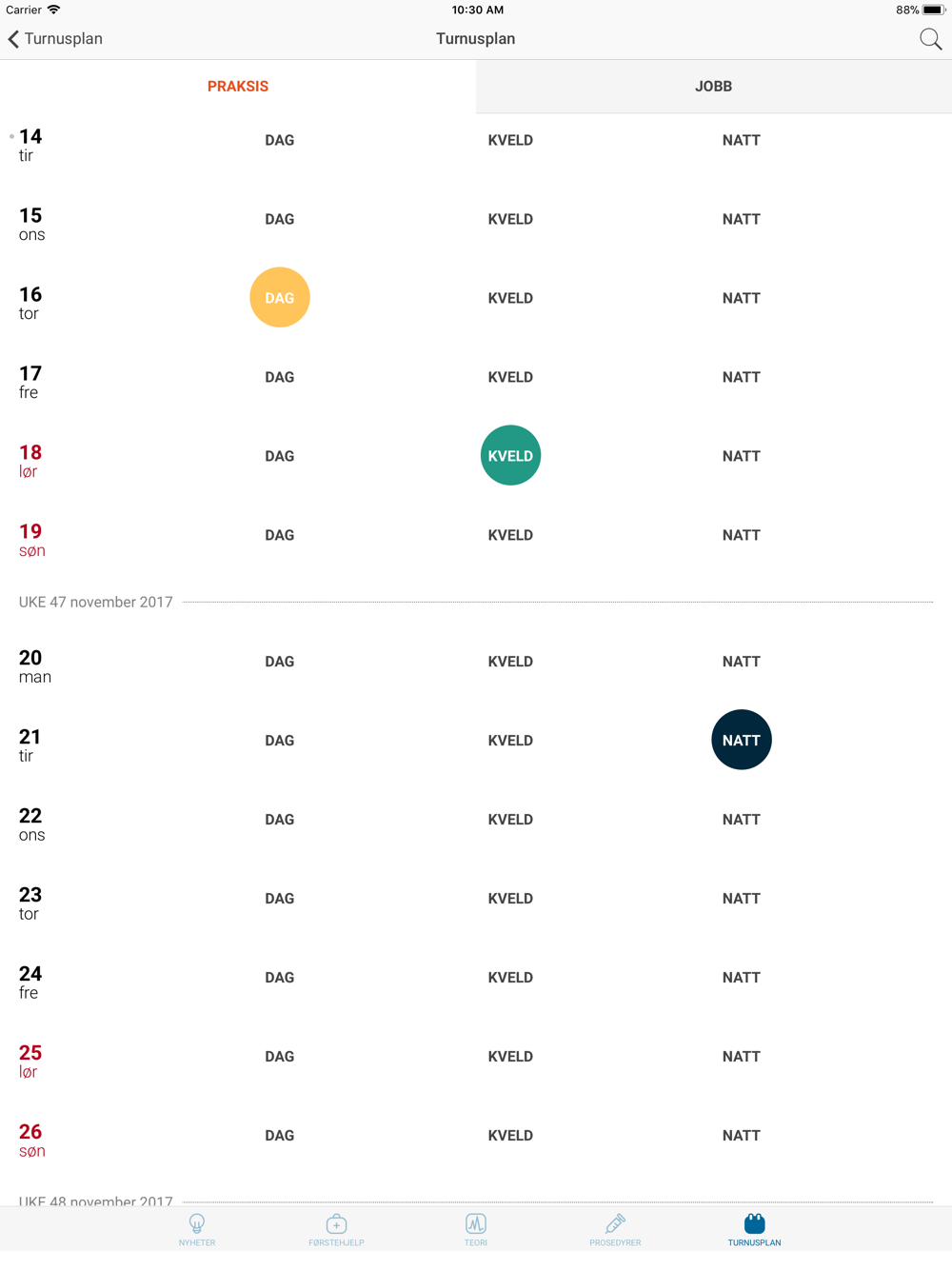Select the UKE 47 november 2017 header
Screen dimensions: 952x1270
click(96, 602)
